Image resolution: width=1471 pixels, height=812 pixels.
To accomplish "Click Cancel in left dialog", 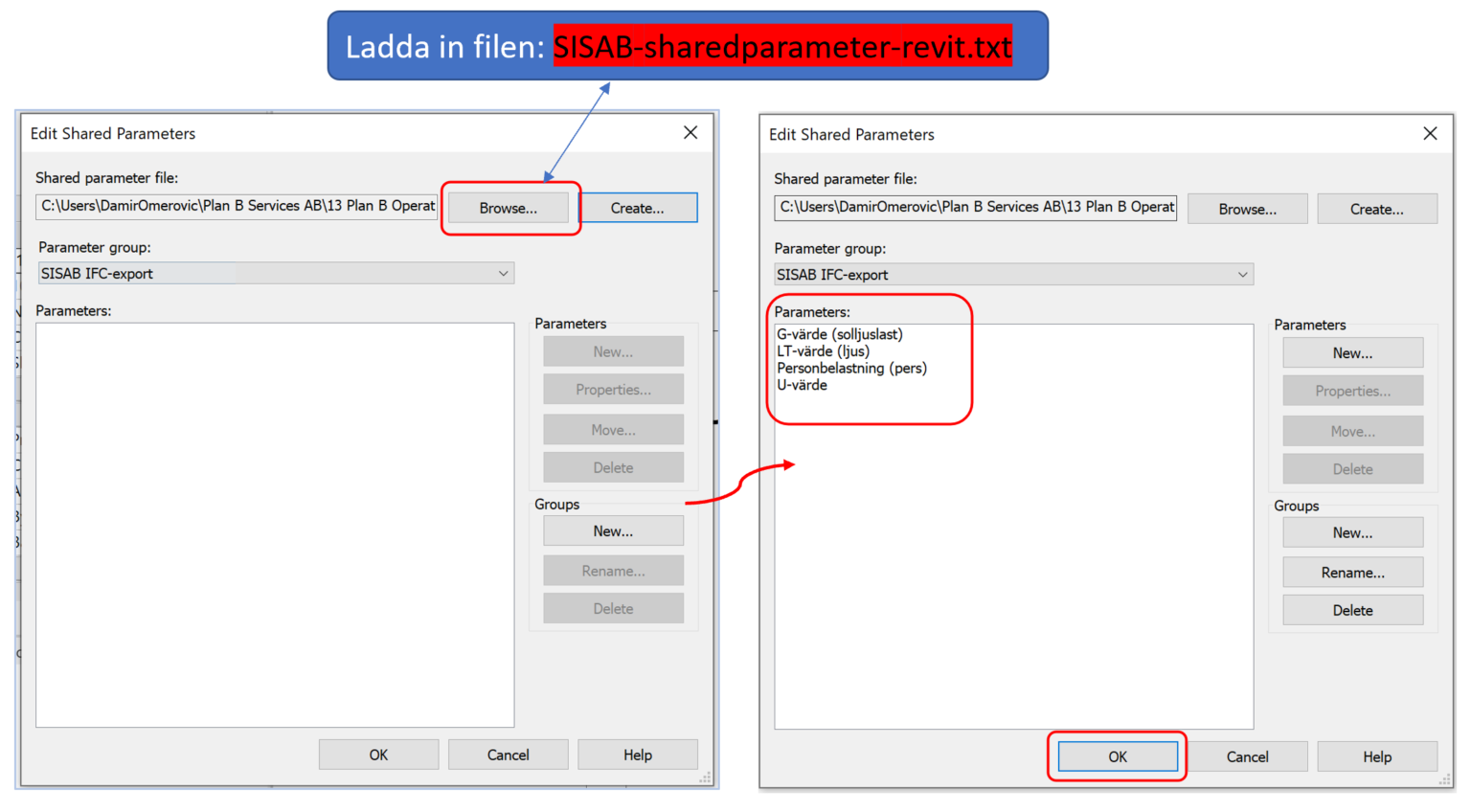I will 508,755.
